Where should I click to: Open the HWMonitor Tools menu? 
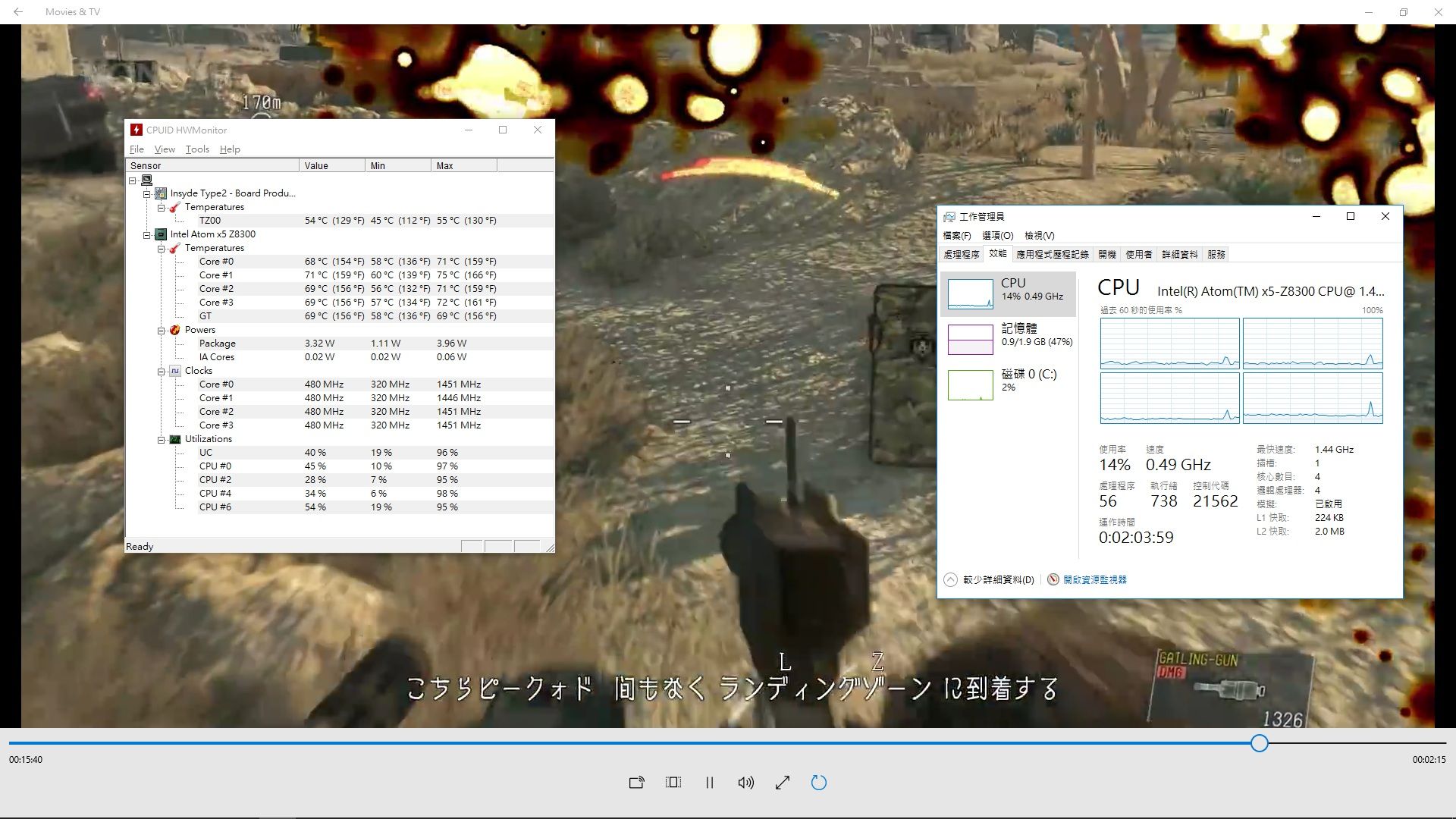coord(197,149)
